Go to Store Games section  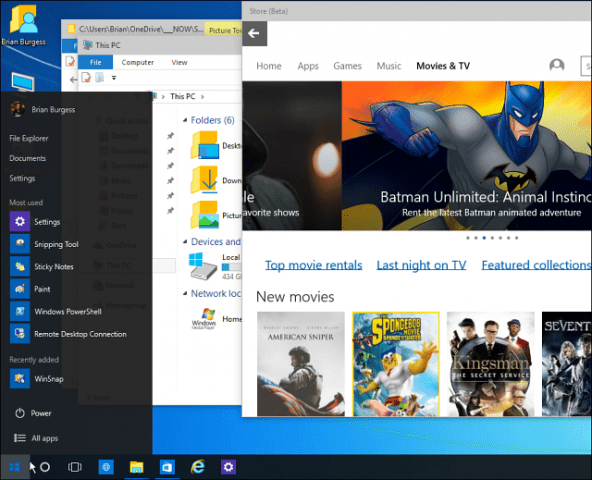[347, 66]
